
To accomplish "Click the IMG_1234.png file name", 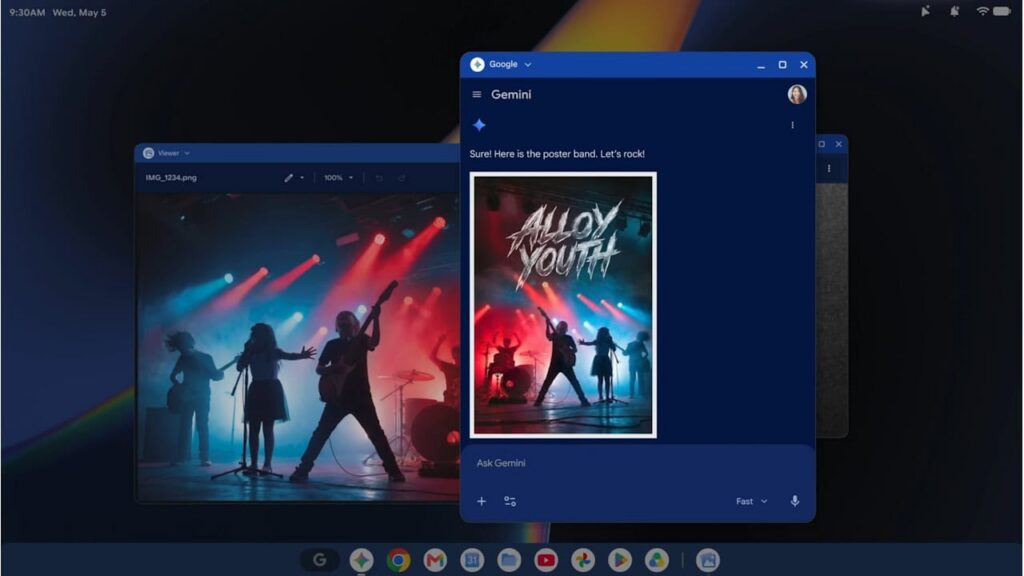I will tap(171, 178).
